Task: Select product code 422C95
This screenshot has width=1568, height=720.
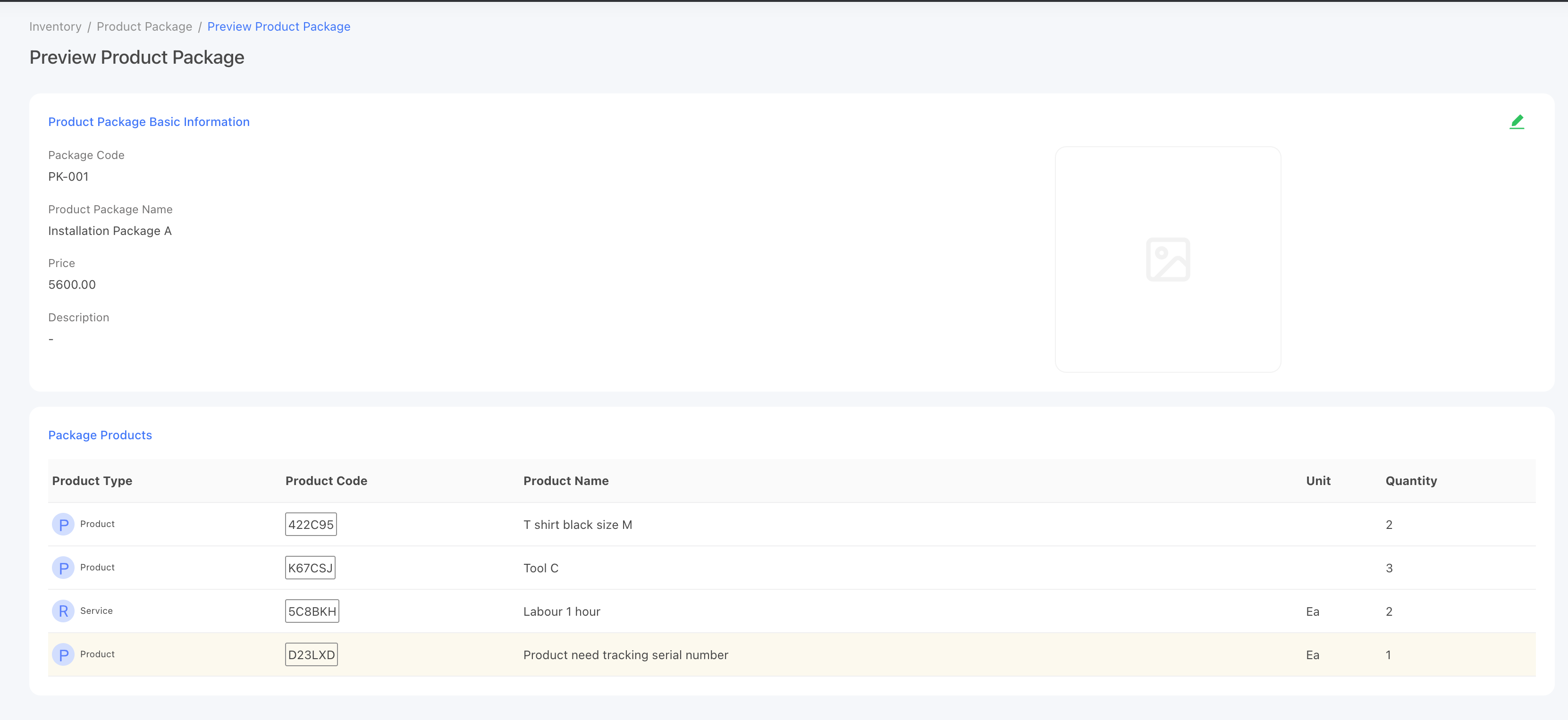Action: coord(311,525)
